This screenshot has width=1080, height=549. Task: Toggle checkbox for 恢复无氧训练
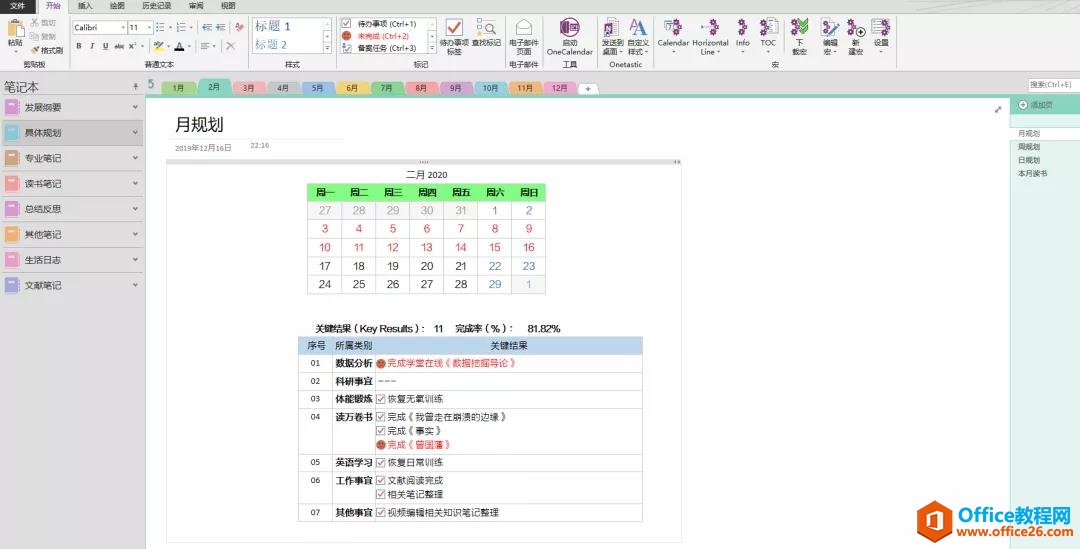pos(380,399)
